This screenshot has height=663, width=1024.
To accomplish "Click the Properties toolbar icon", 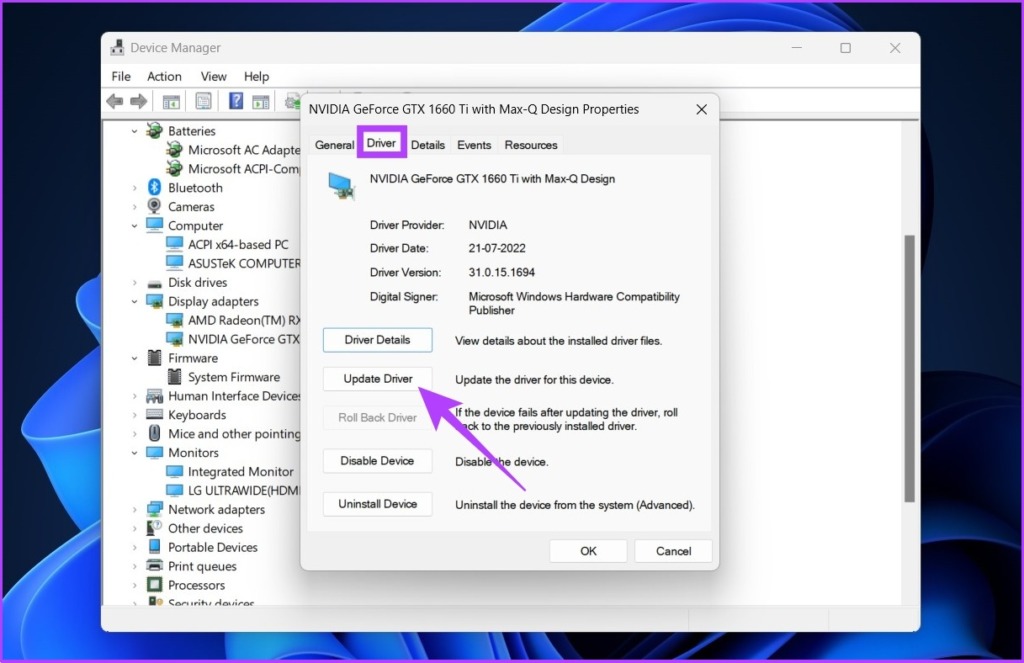I will [203, 101].
